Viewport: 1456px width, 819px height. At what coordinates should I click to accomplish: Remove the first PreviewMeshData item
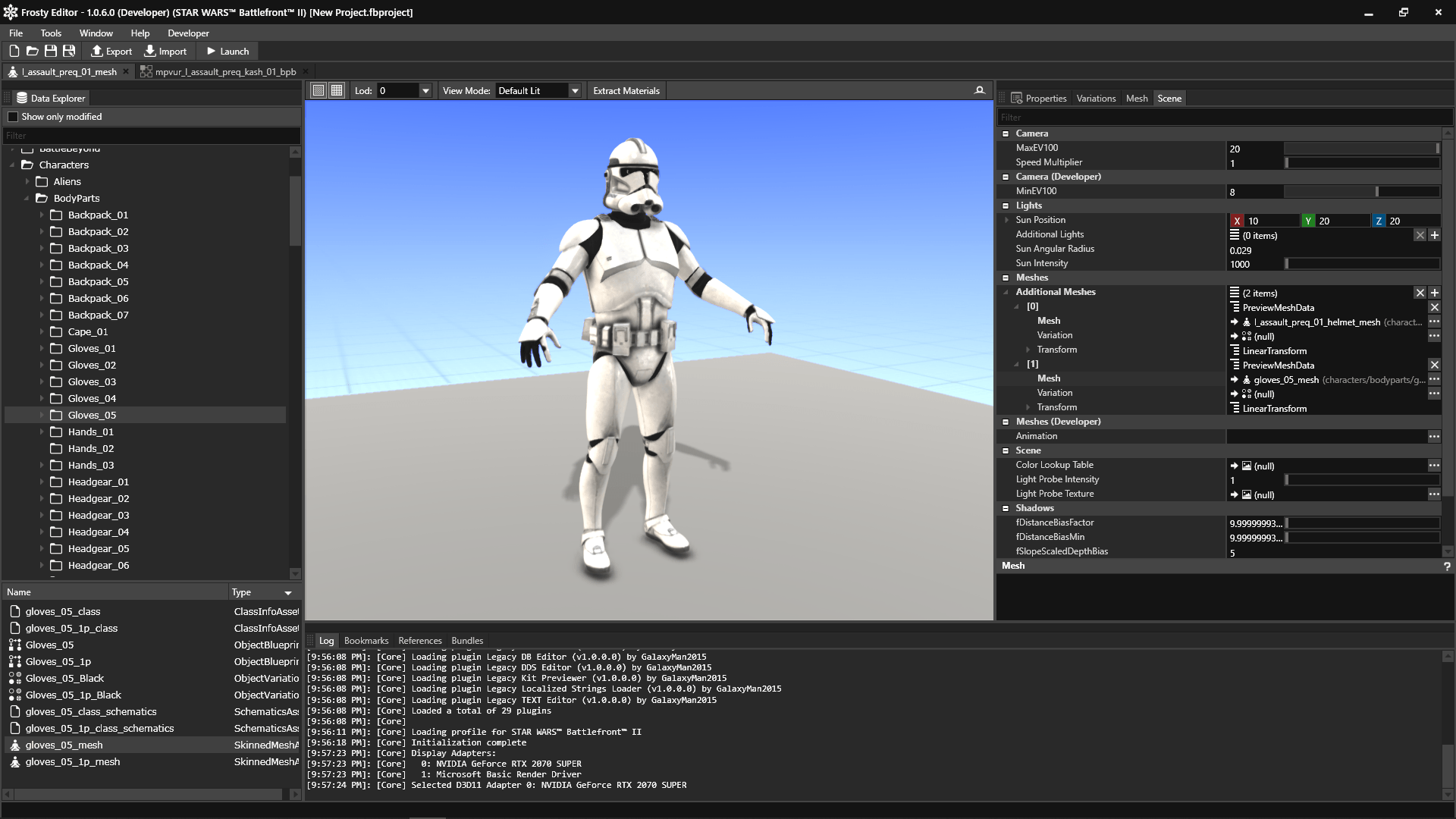tap(1435, 307)
